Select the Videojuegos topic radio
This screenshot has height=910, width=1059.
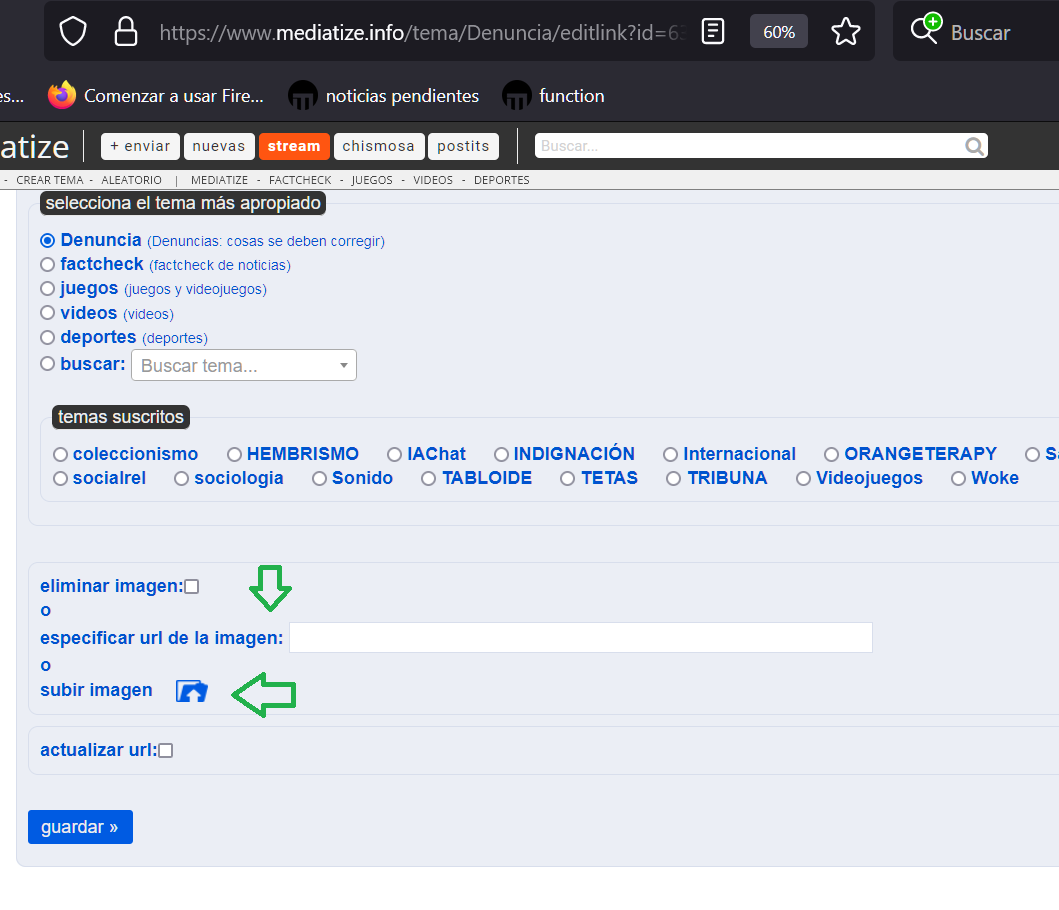803,478
